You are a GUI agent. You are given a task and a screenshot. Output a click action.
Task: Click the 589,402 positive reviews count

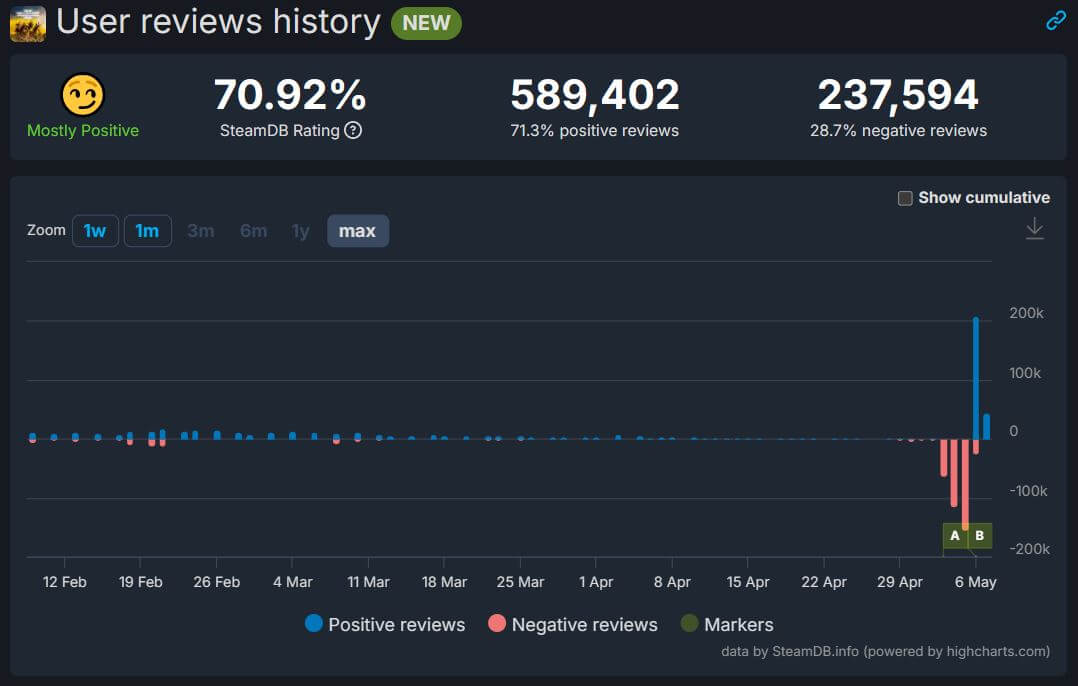[x=595, y=94]
